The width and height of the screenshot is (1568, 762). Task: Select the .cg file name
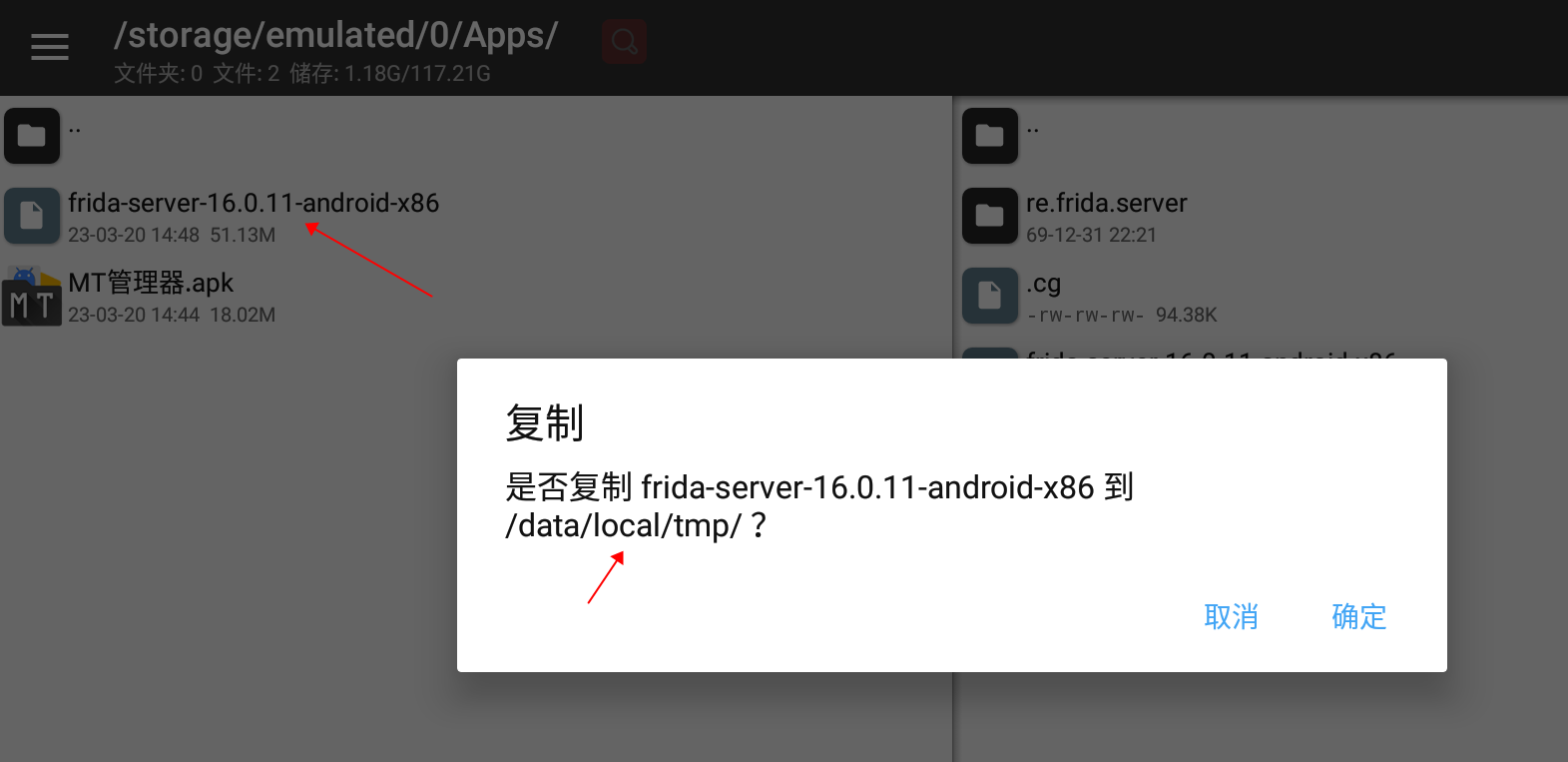(1043, 284)
